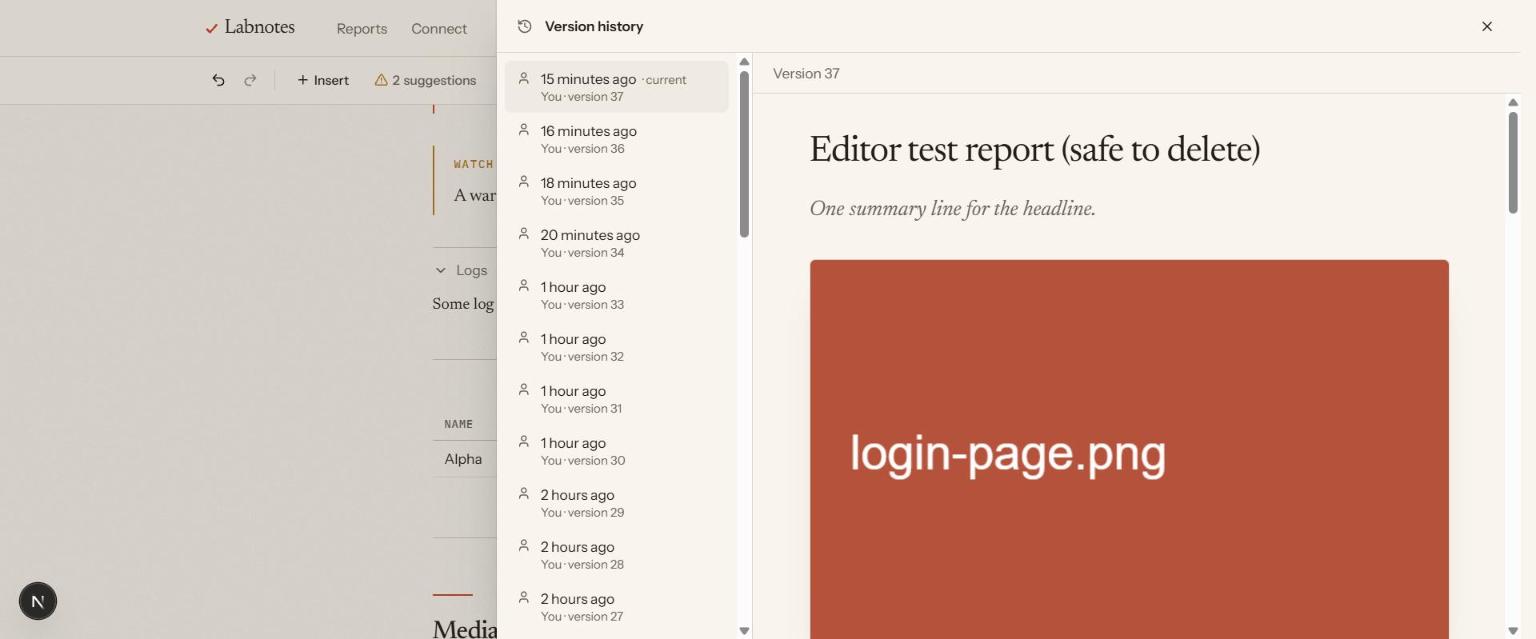The width and height of the screenshot is (1536, 639).
Task: Click the 'One summary line for the headline.' text
Action: [952, 209]
